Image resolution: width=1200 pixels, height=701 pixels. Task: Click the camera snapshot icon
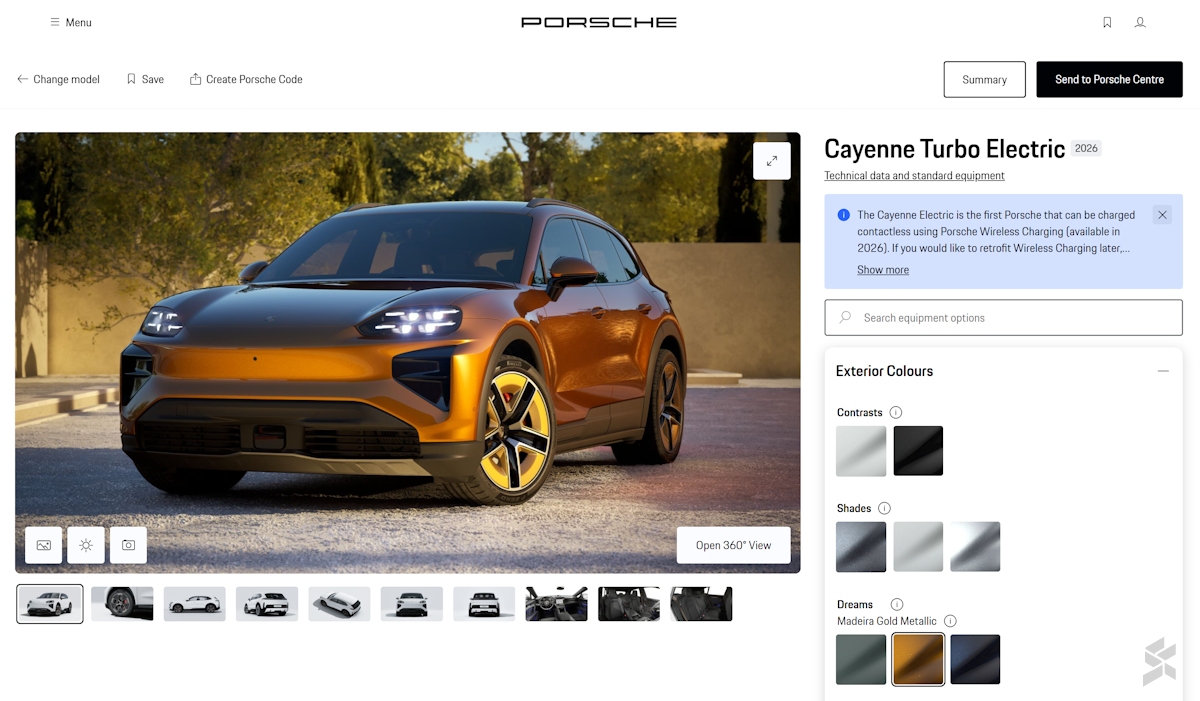128,545
